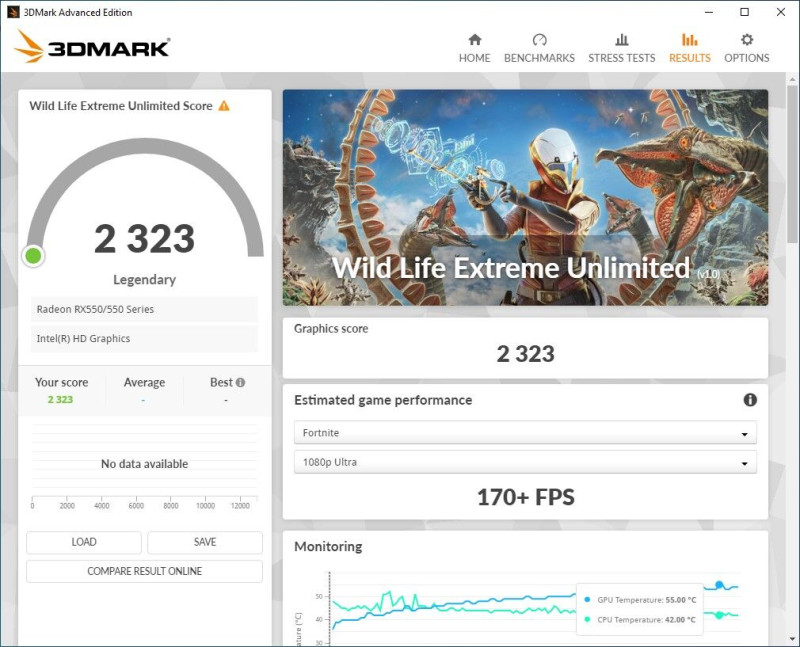Viewport: 800px width, 647px height.
Task: Click the 3DMark logo
Action: pyautogui.click(x=92, y=47)
